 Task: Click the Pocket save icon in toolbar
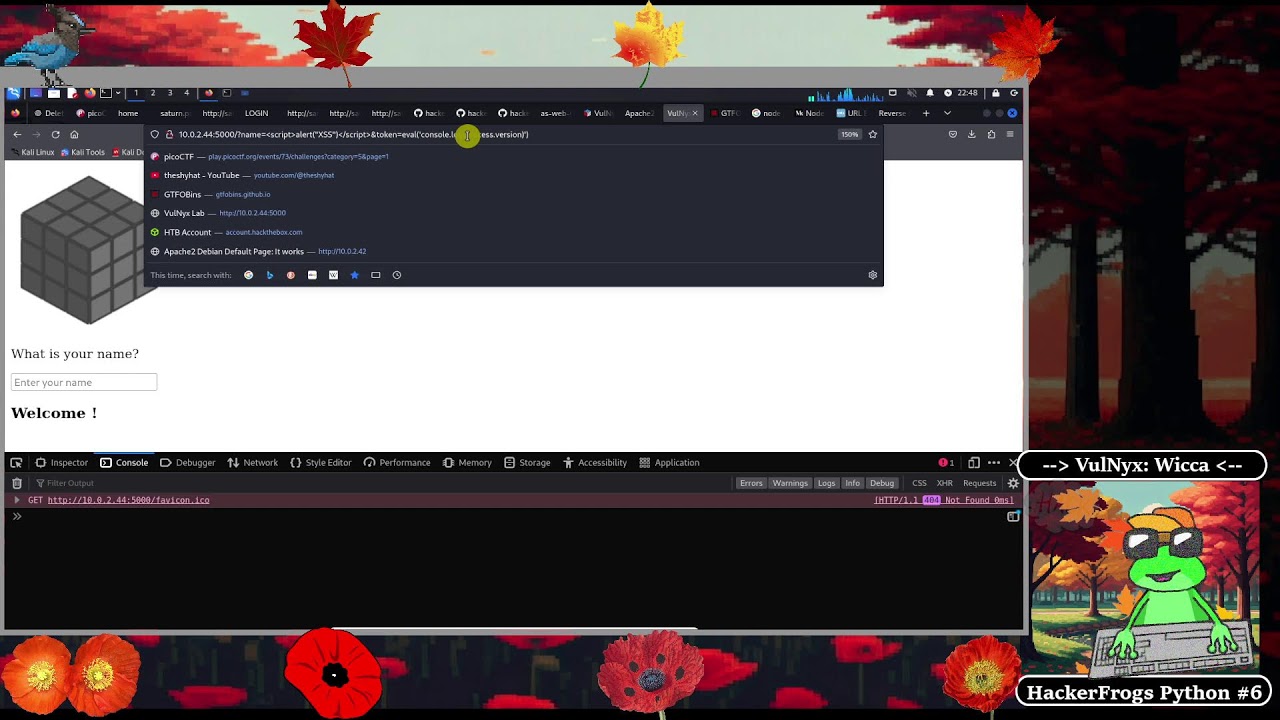pos(952,134)
